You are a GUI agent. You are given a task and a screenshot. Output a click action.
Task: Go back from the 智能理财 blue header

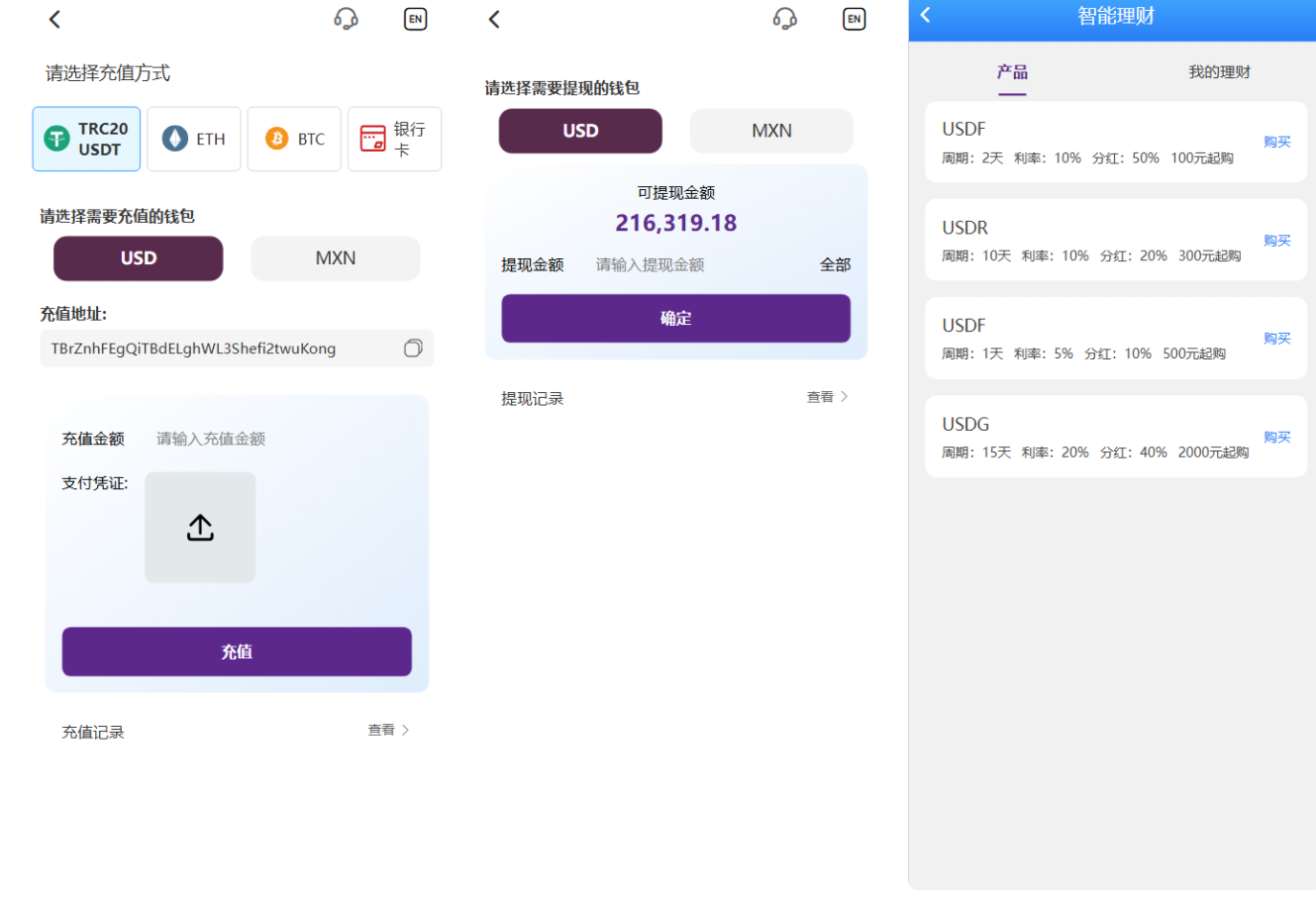click(x=926, y=15)
